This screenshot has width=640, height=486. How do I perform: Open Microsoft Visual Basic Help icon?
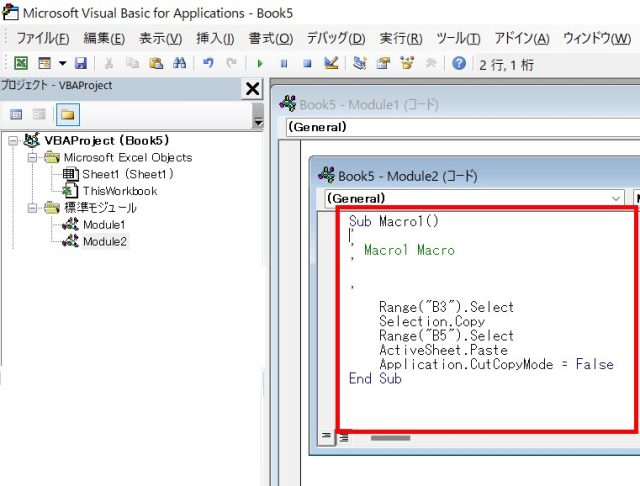coord(459,63)
